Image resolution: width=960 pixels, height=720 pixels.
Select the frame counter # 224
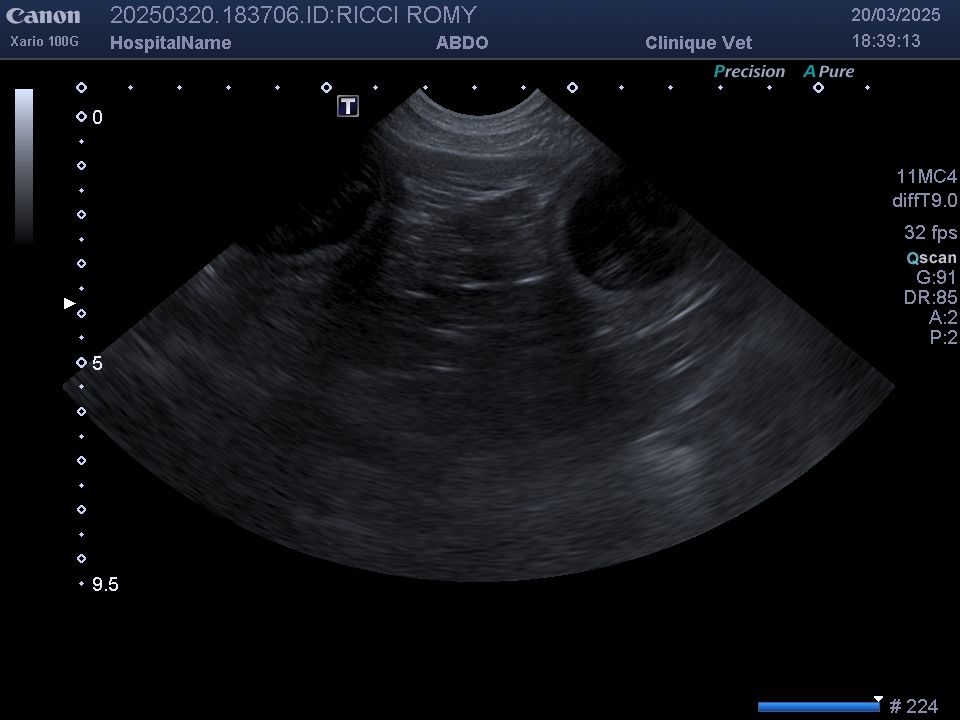point(913,706)
